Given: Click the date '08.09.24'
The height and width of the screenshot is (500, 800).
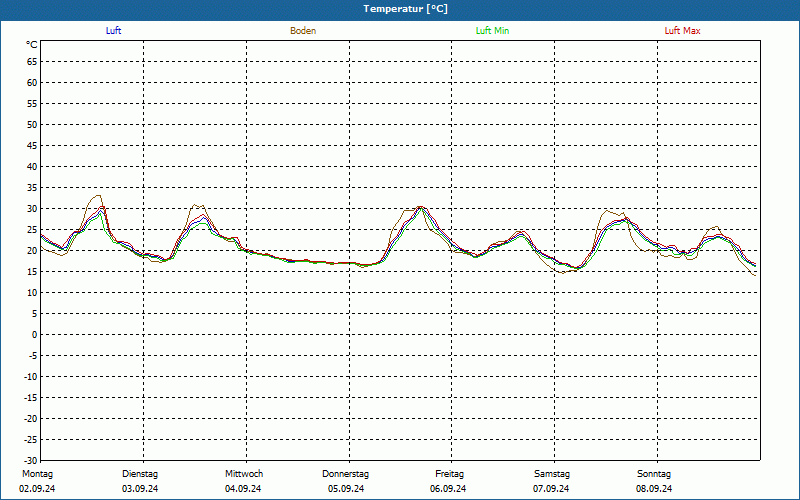Looking at the screenshot, I should pyautogui.click(x=654, y=489).
